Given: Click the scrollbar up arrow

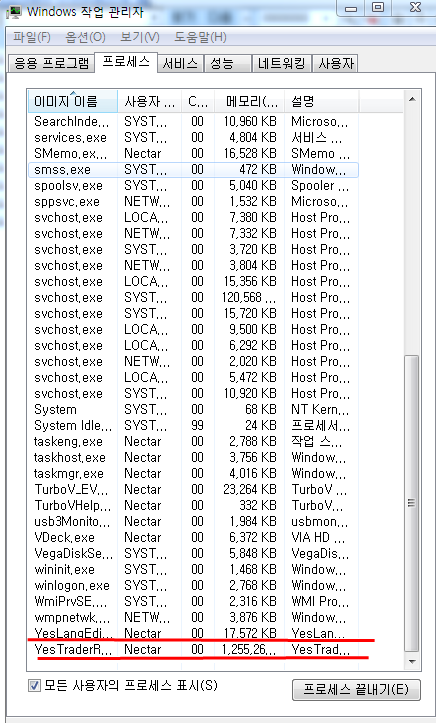Looking at the screenshot, I should click(412, 99).
